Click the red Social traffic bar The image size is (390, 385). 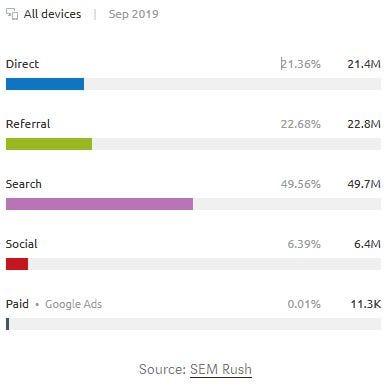(x=17, y=264)
